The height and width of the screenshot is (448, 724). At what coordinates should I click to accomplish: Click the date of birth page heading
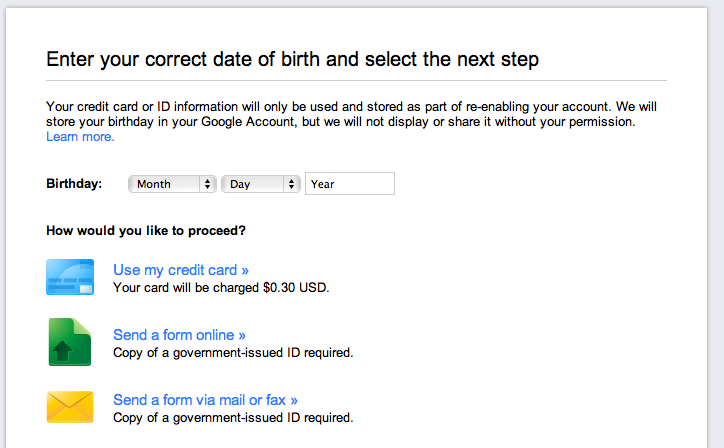tap(292, 59)
